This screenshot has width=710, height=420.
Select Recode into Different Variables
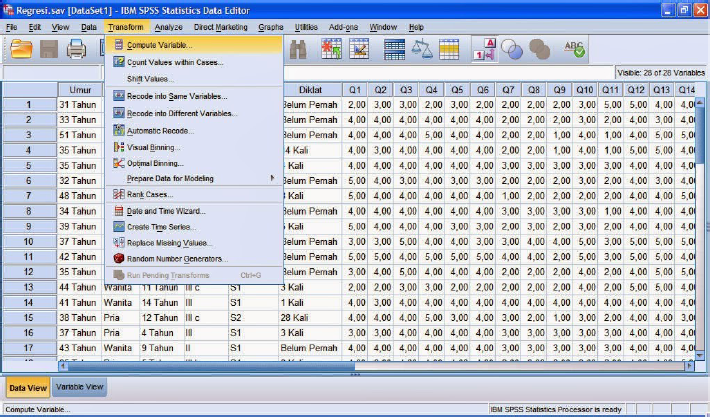tap(181, 114)
